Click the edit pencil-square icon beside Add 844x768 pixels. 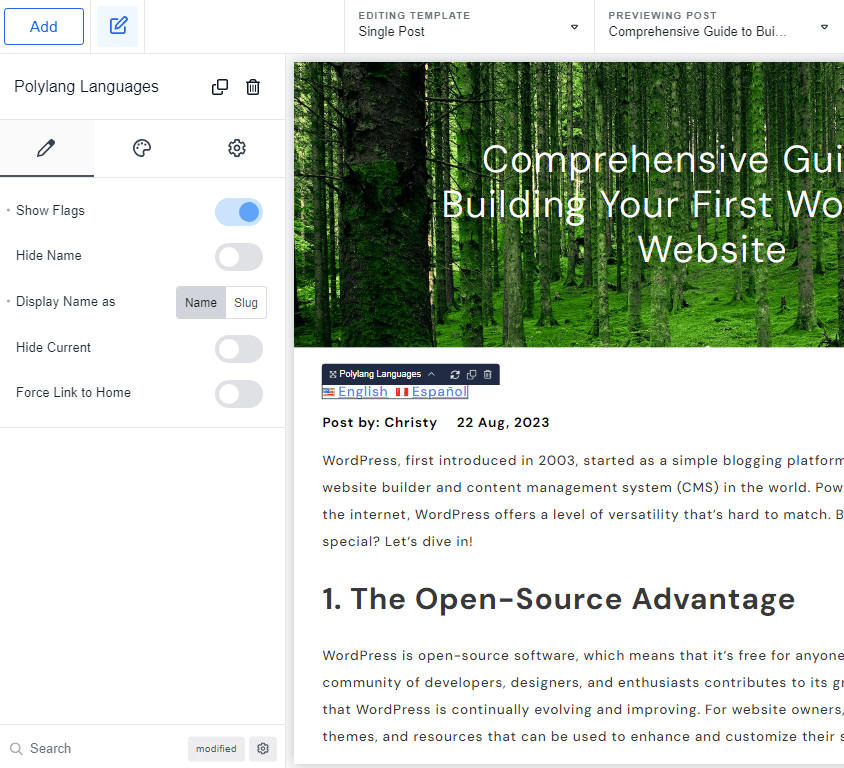[118, 26]
